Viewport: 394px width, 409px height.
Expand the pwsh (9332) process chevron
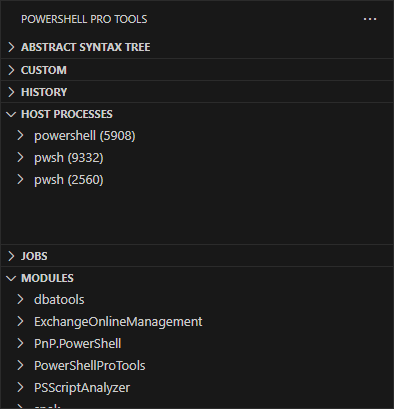pyautogui.click(x=20, y=157)
